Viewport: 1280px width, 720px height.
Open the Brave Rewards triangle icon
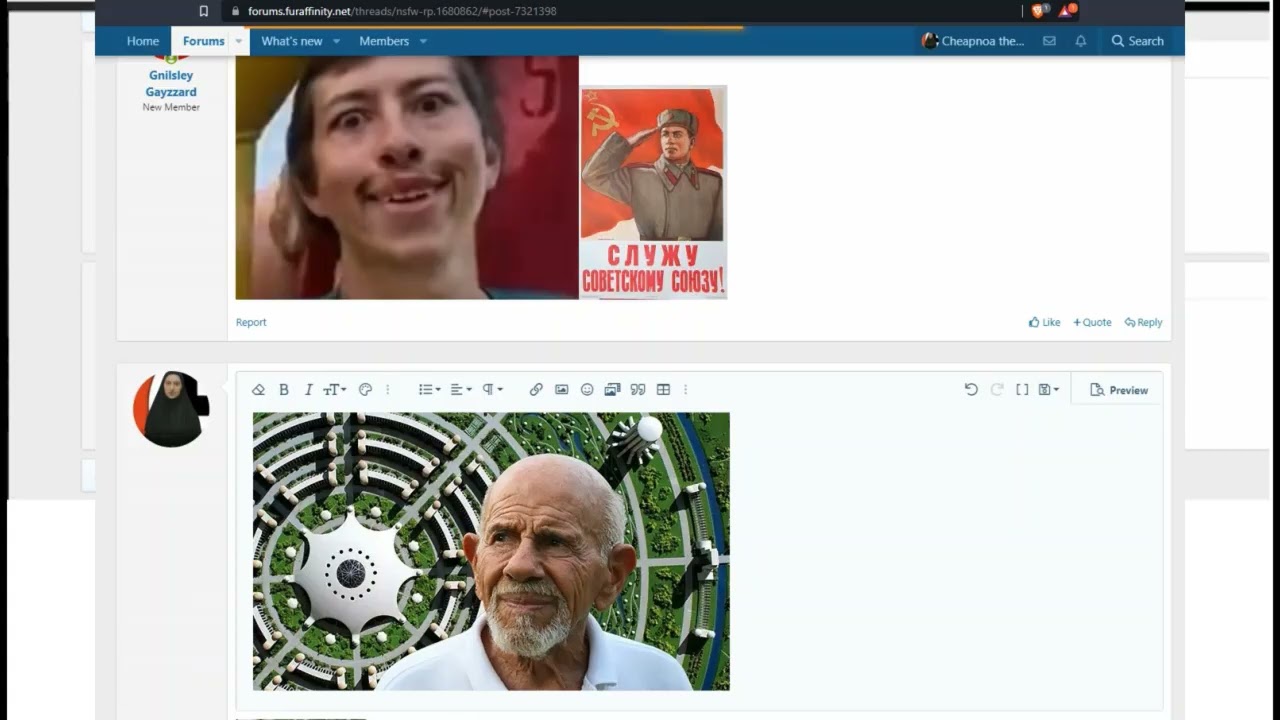click(1066, 11)
